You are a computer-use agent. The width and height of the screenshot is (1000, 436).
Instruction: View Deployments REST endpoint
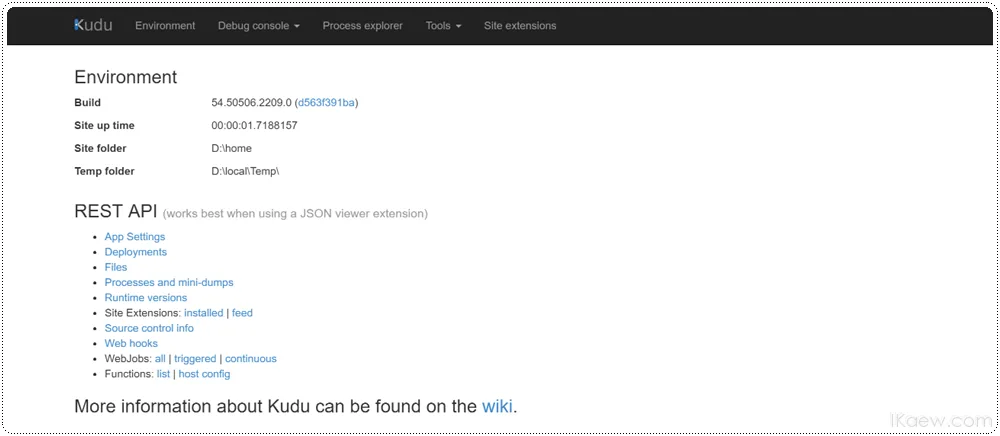136,252
